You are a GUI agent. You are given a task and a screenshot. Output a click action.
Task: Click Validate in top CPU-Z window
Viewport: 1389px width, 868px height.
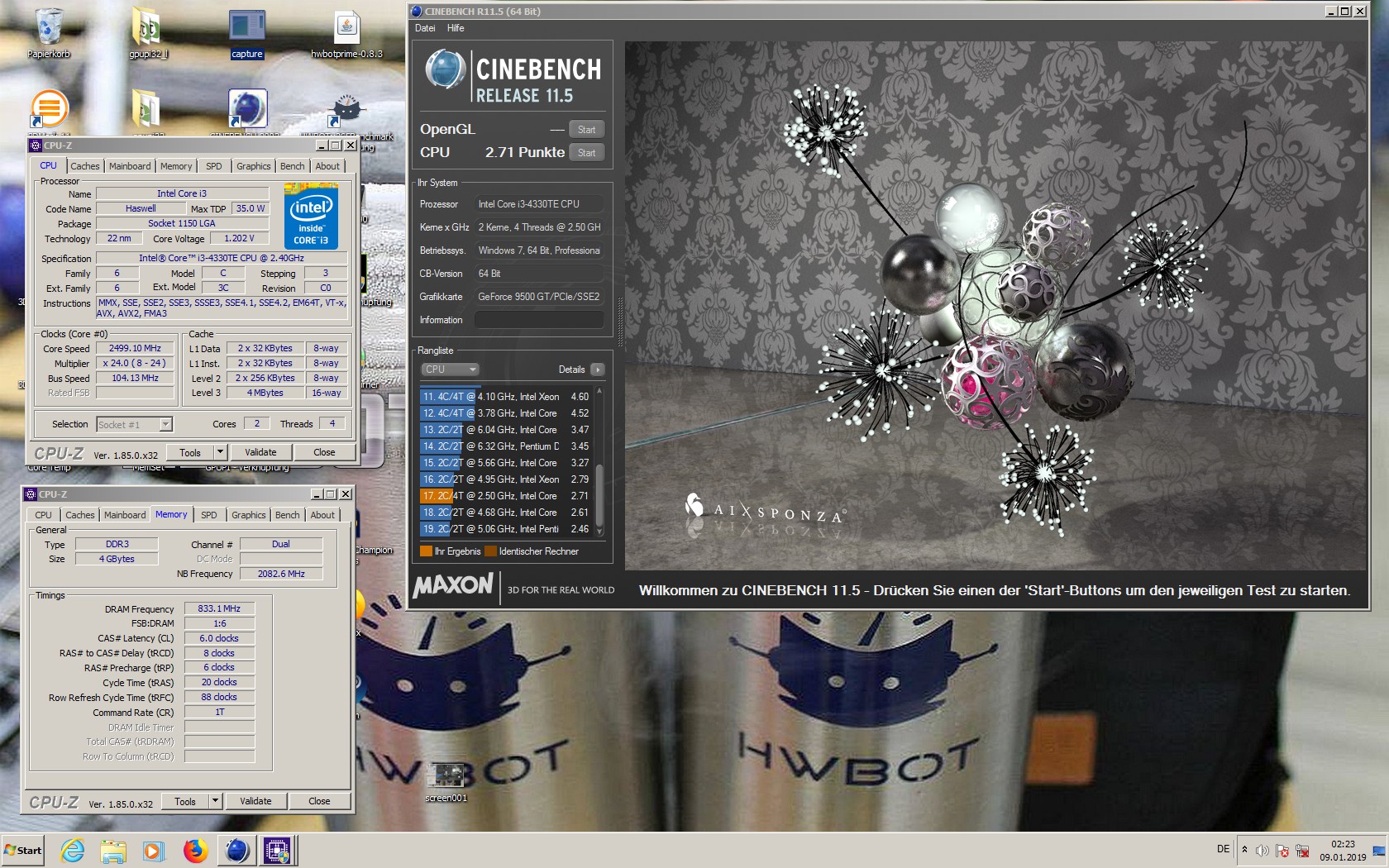point(260,452)
